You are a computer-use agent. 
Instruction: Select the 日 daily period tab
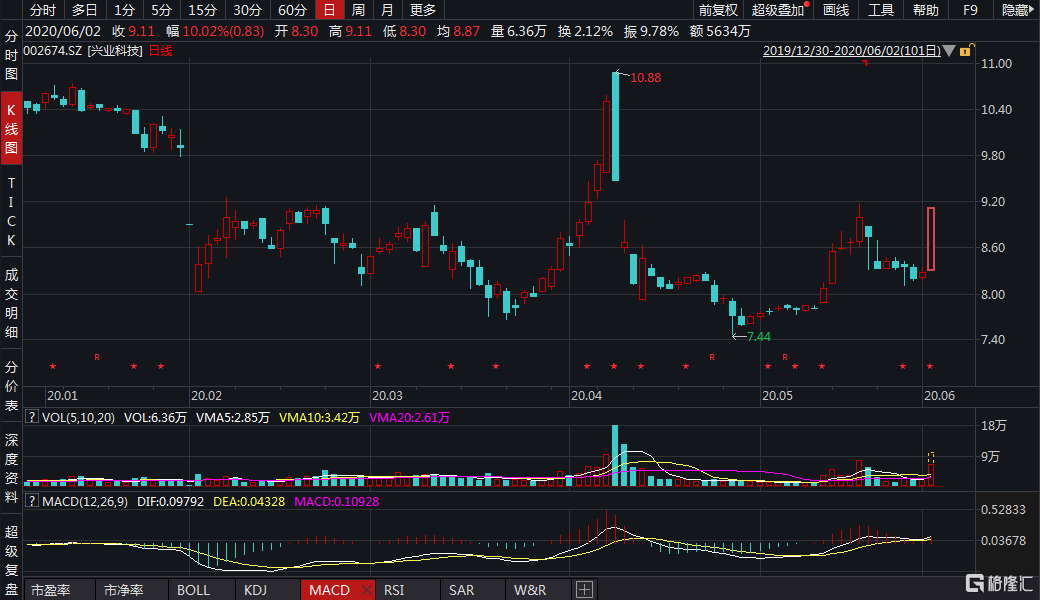tap(330, 10)
